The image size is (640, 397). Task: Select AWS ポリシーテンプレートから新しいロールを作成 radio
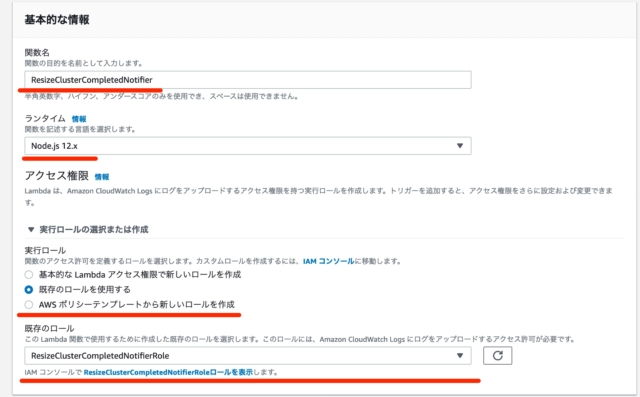click(x=29, y=305)
